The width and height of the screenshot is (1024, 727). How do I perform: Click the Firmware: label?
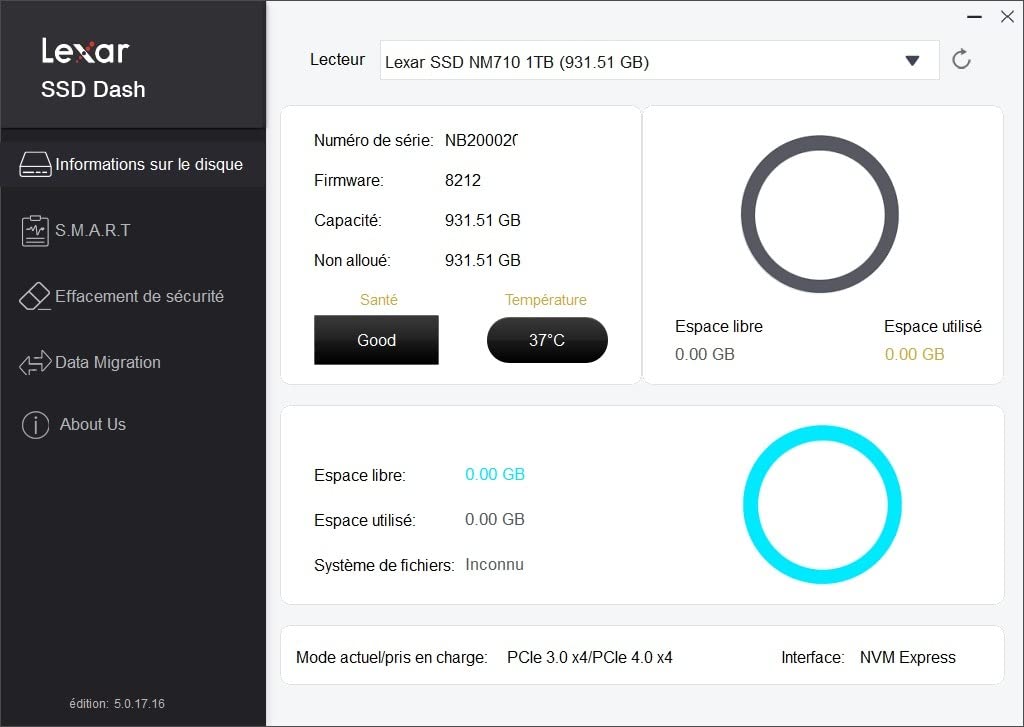click(349, 180)
